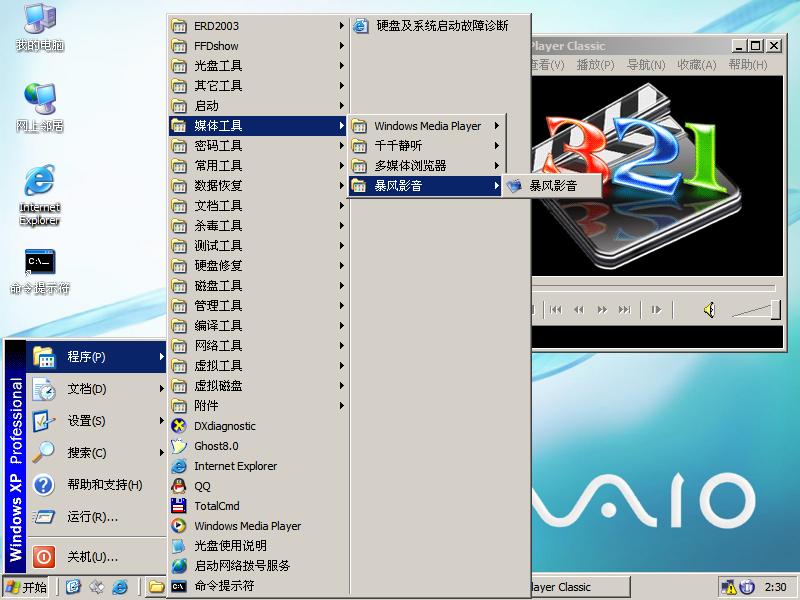
Task: Expand the 光盘工具 folder submenu
Action: 258,66
